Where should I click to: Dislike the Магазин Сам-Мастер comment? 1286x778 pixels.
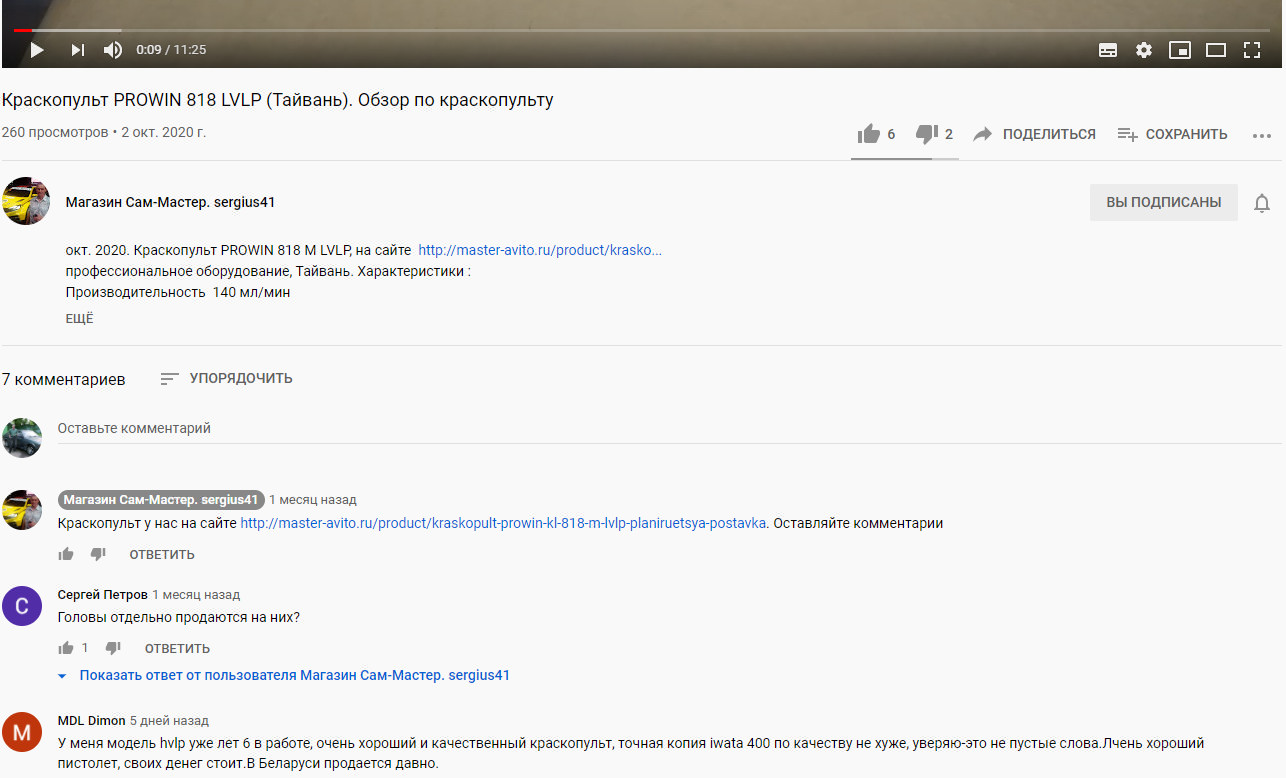click(98, 554)
